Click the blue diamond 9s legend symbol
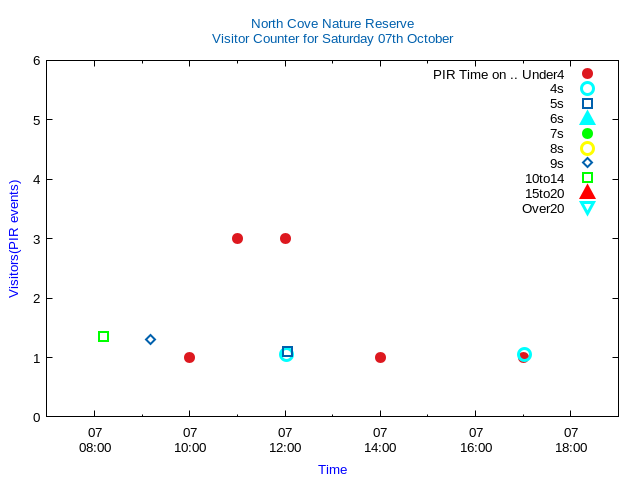The width and height of the screenshot is (640, 480). [587, 163]
